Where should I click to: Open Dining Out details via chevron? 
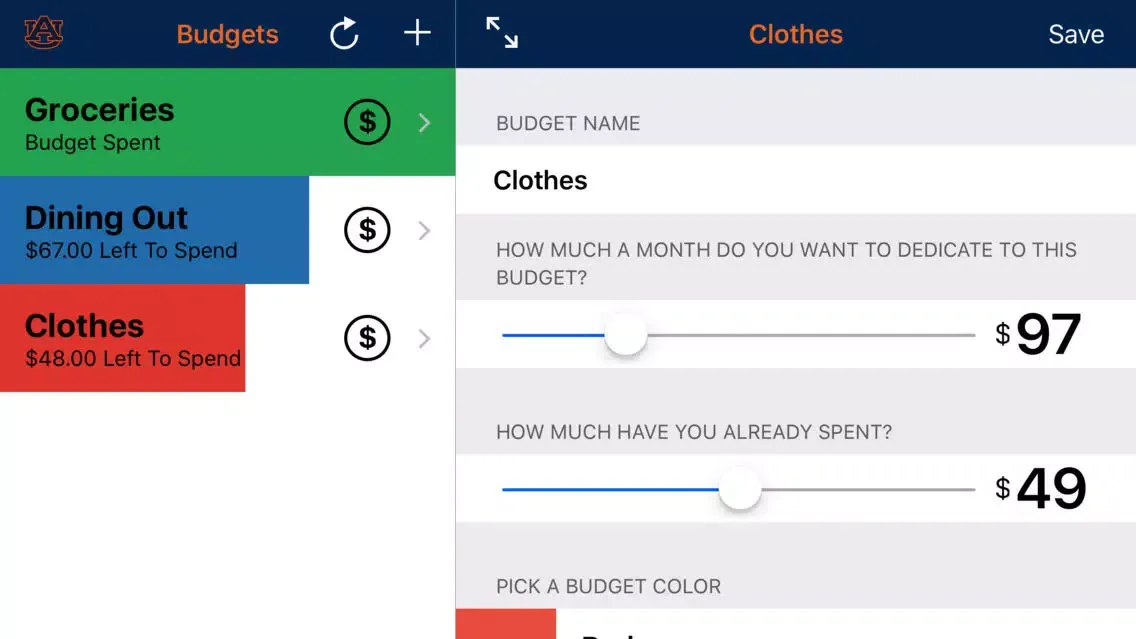(x=425, y=230)
